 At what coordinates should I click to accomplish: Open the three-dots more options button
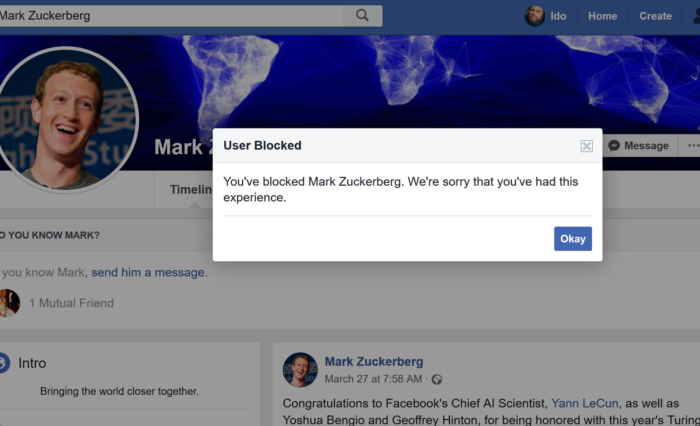pyautogui.click(x=690, y=146)
